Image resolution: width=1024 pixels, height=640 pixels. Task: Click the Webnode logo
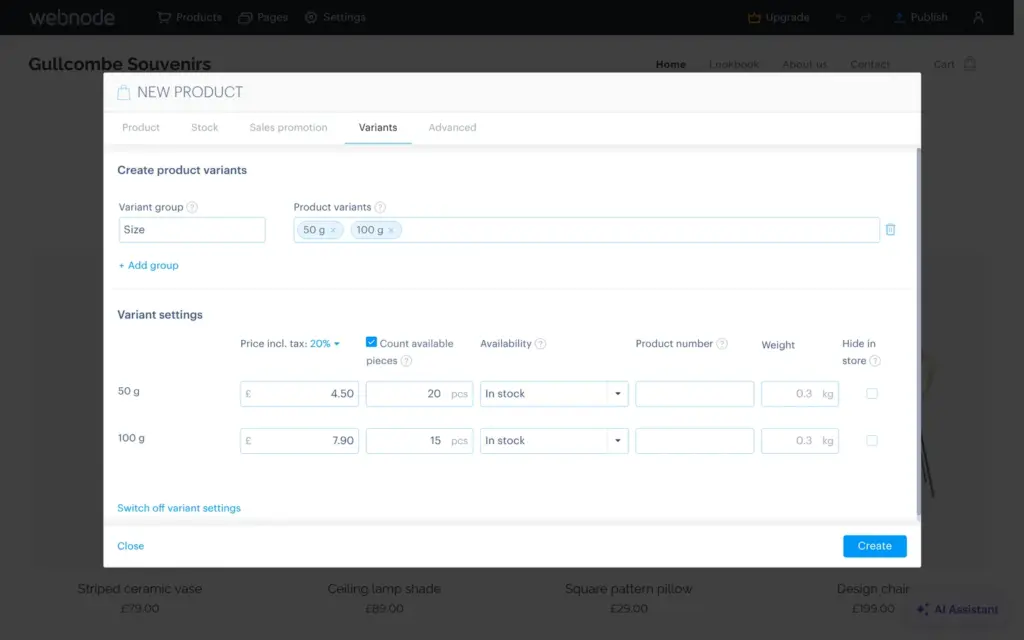pyautogui.click(x=72, y=18)
